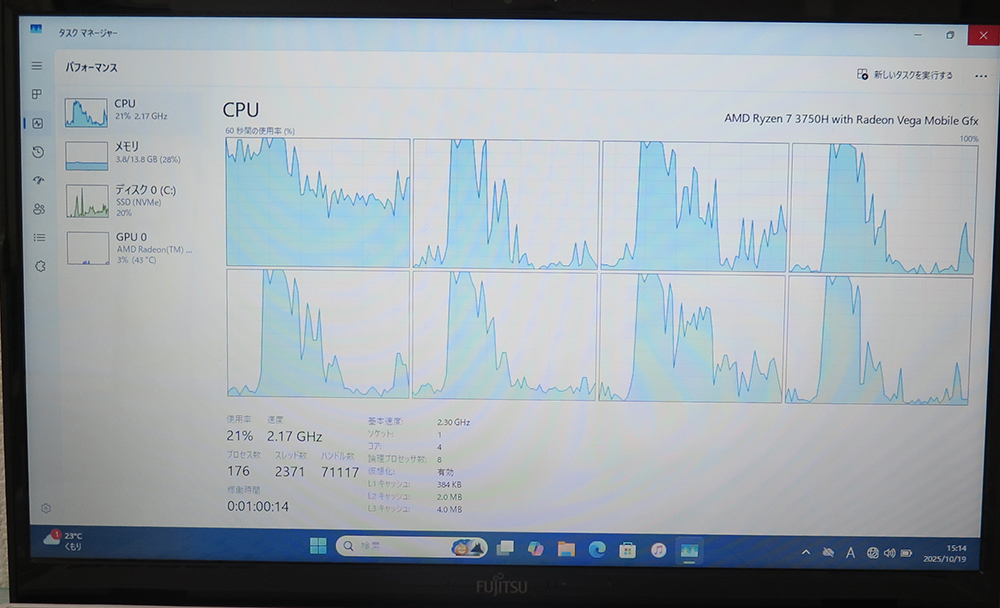Select the CPU performance item
Screen dimensions: 1000x608
click(x=132, y=112)
